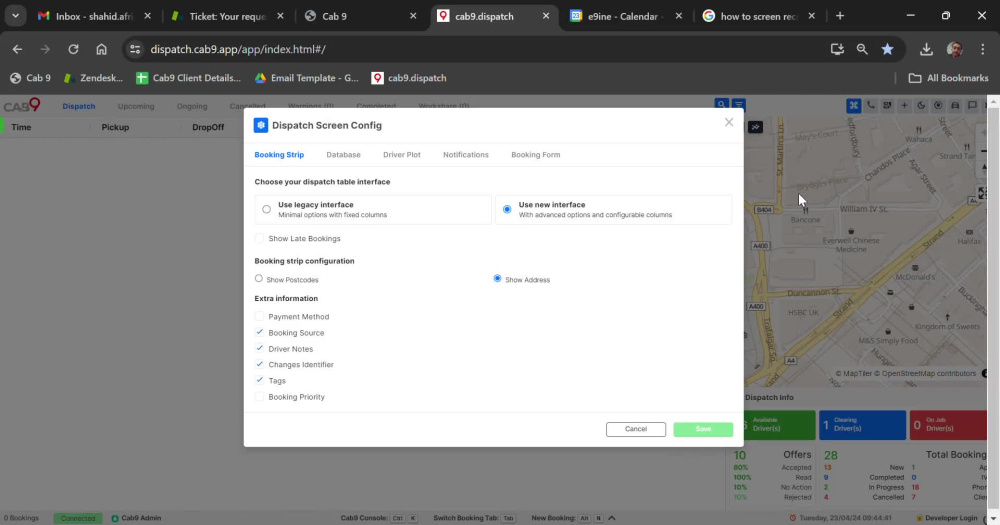Click the blue Clearing Driver(s) tile
Image resolution: width=1000 pixels, height=525 pixels.
(862, 425)
